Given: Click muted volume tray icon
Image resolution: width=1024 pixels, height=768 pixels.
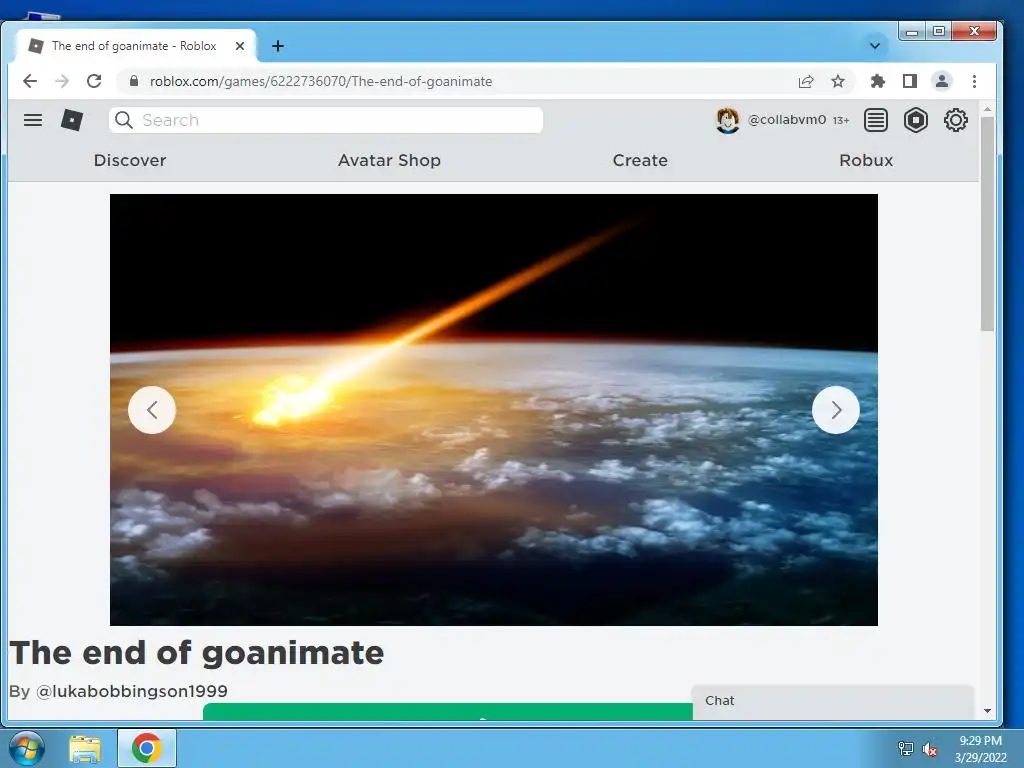Looking at the screenshot, I should pyautogui.click(x=930, y=749).
